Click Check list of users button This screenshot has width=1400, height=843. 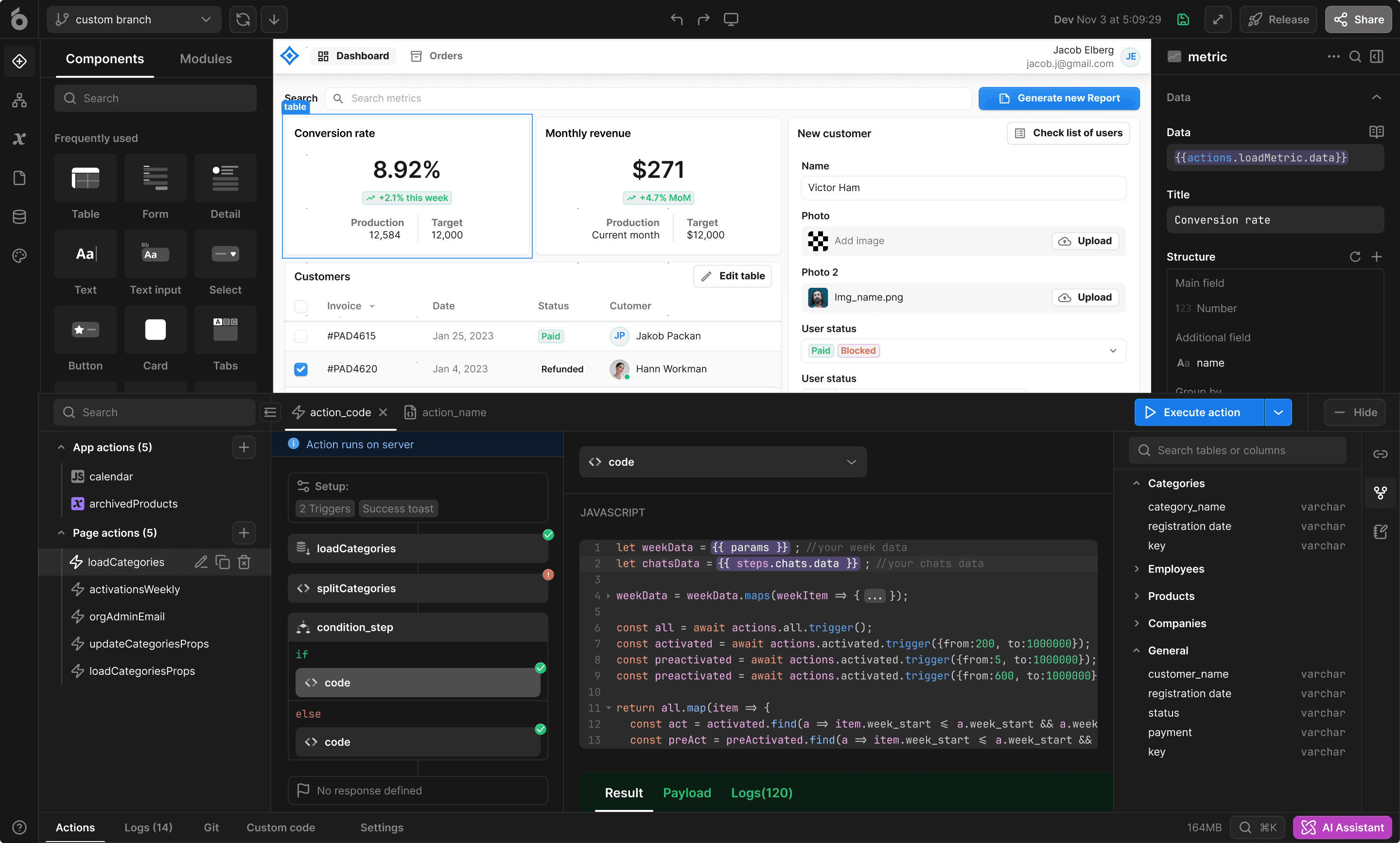[1068, 133]
